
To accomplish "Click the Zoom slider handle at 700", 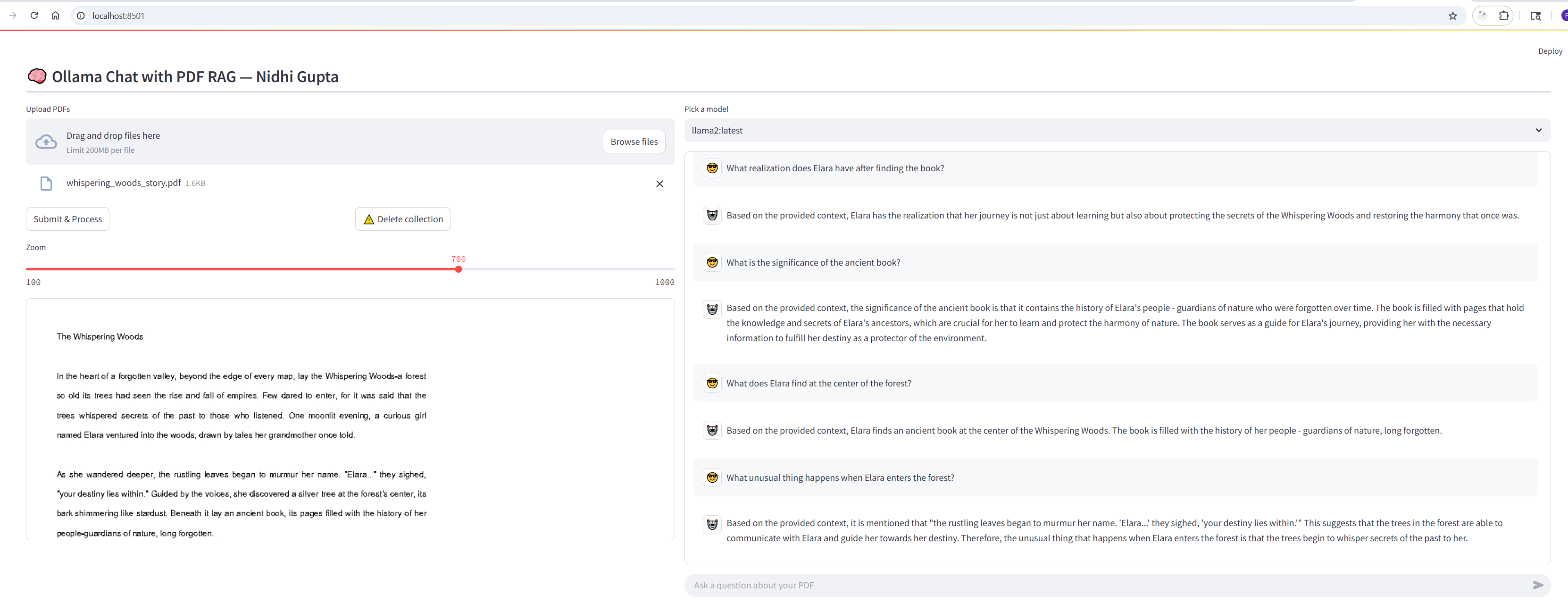I will pos(459,269).
